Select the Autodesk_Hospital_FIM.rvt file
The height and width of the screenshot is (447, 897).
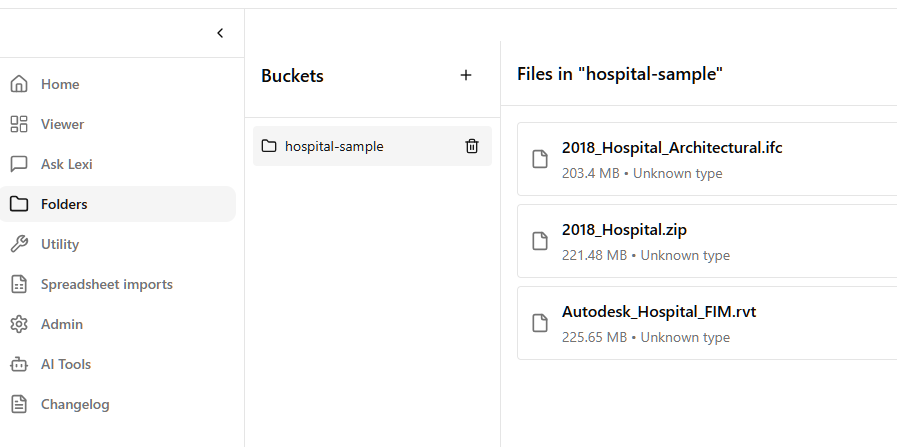click(659, 312)
